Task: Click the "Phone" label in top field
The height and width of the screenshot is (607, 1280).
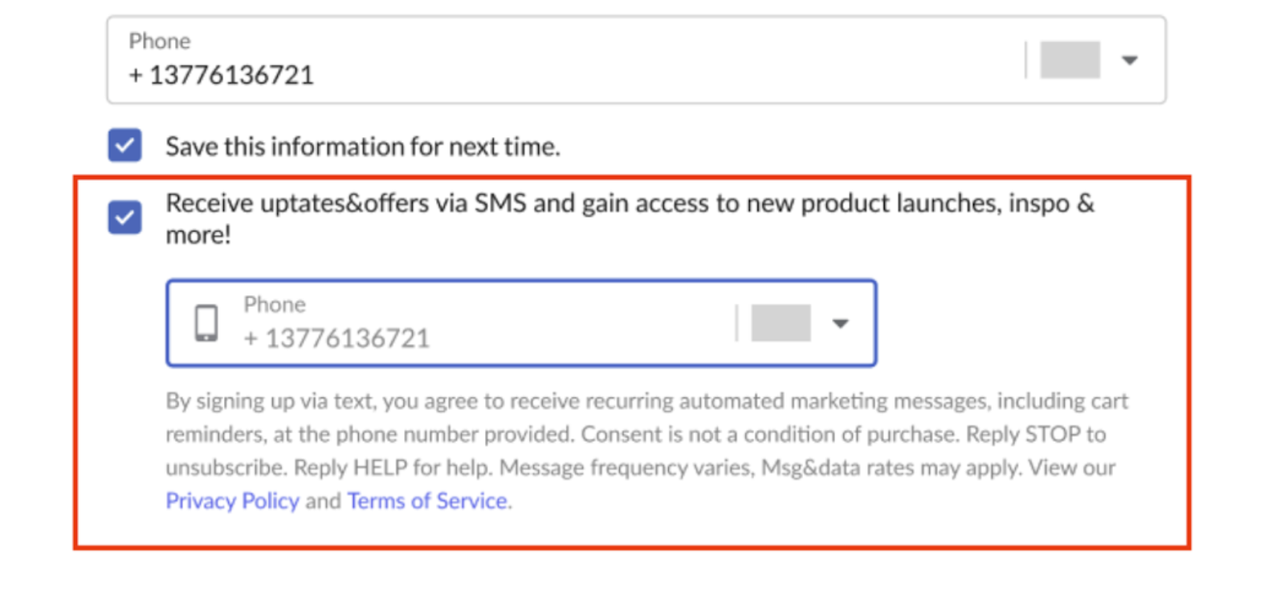Action: pyautogui.click(x=159, y=41)
